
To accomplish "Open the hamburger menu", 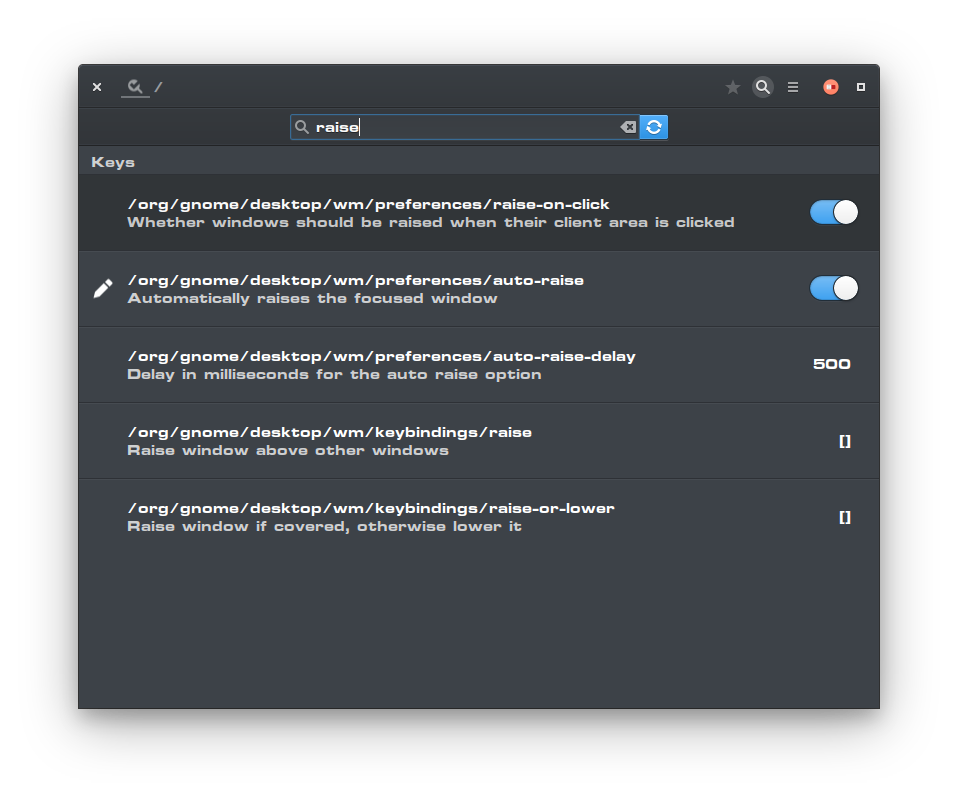I will (x=793, y=87).
